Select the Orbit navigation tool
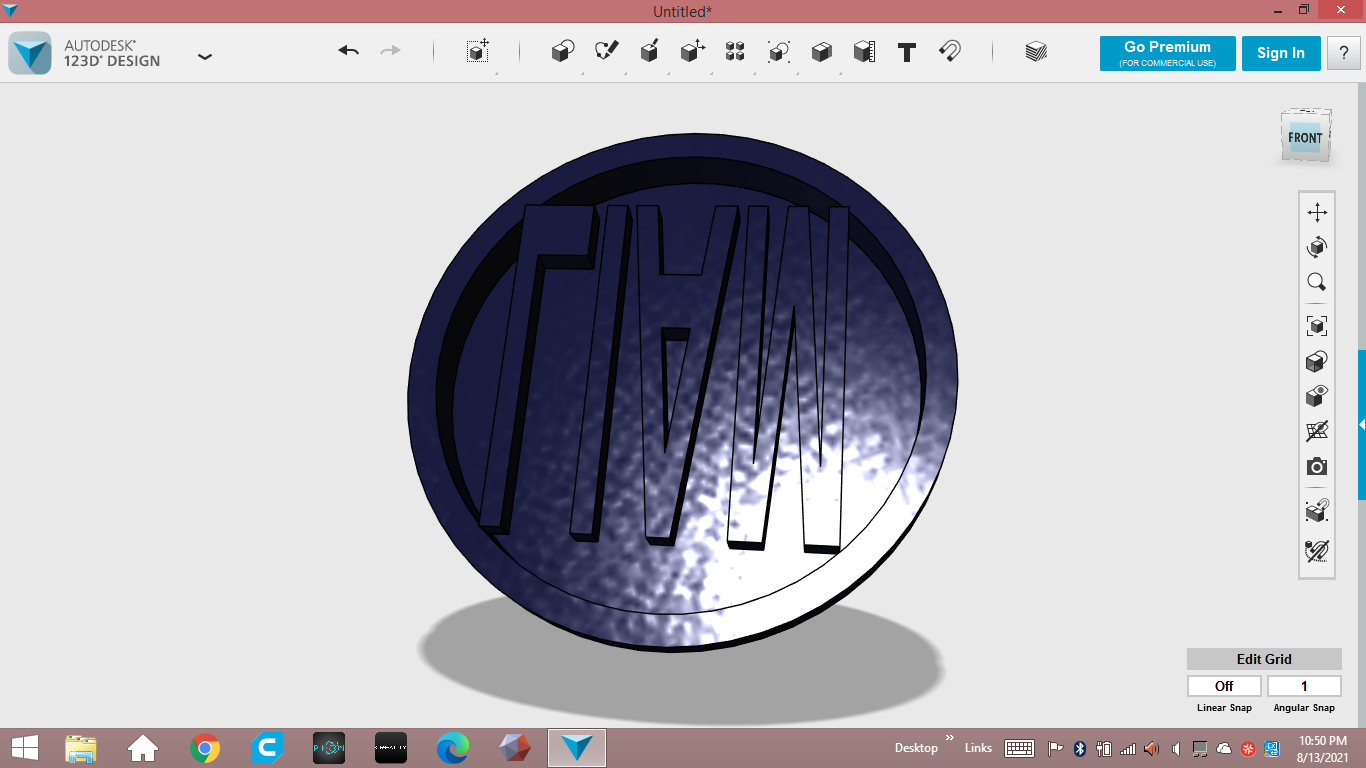This screenshot has width=1366, height=768. (1317, 247)
